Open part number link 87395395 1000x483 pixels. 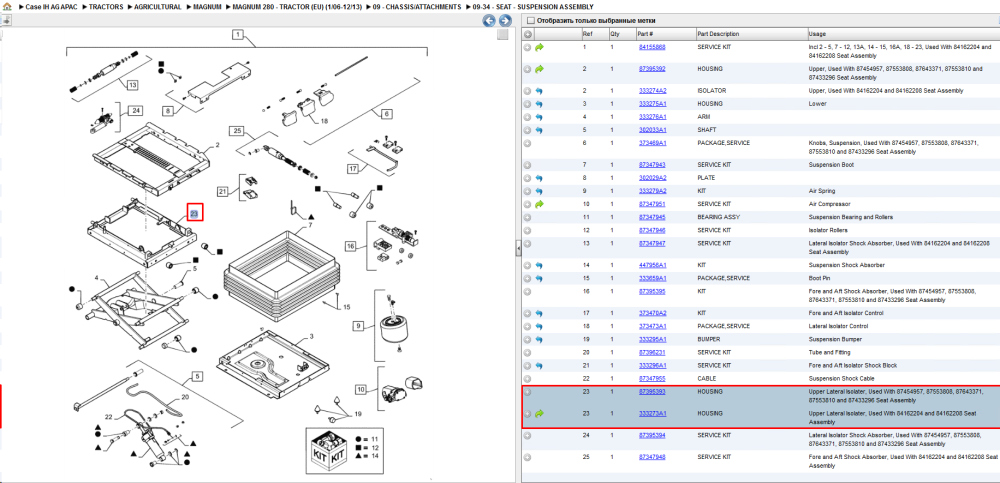[x=652, y=292]
